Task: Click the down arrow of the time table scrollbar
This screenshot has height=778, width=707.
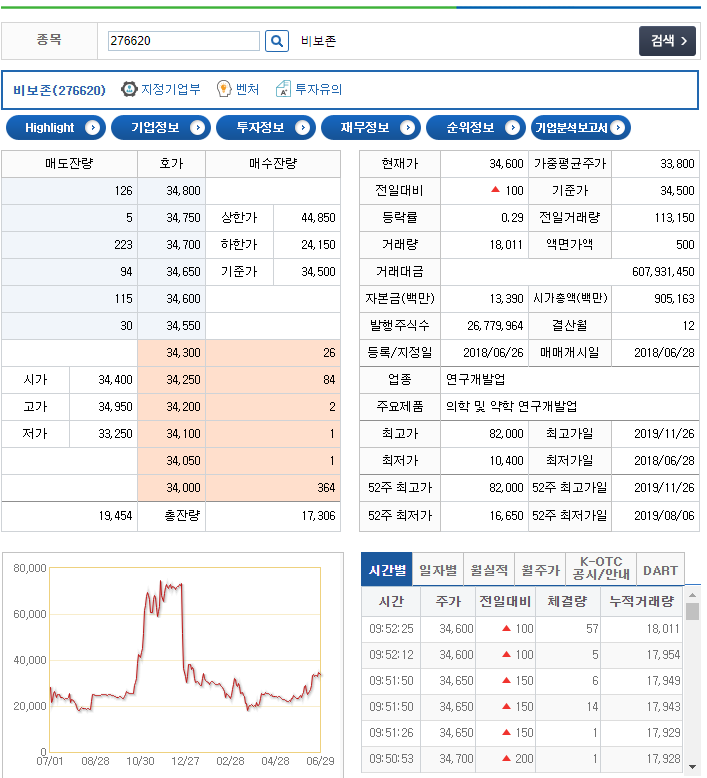Action: (693, 767)
